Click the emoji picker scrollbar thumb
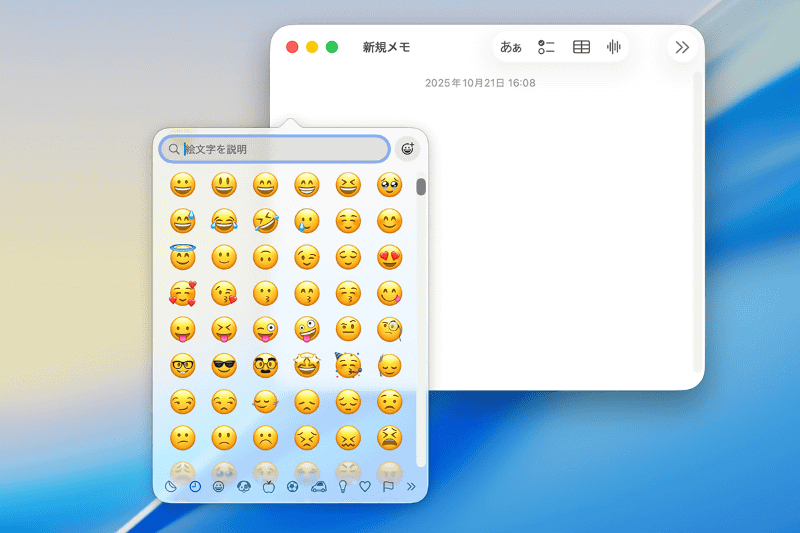 coord(421,186)
